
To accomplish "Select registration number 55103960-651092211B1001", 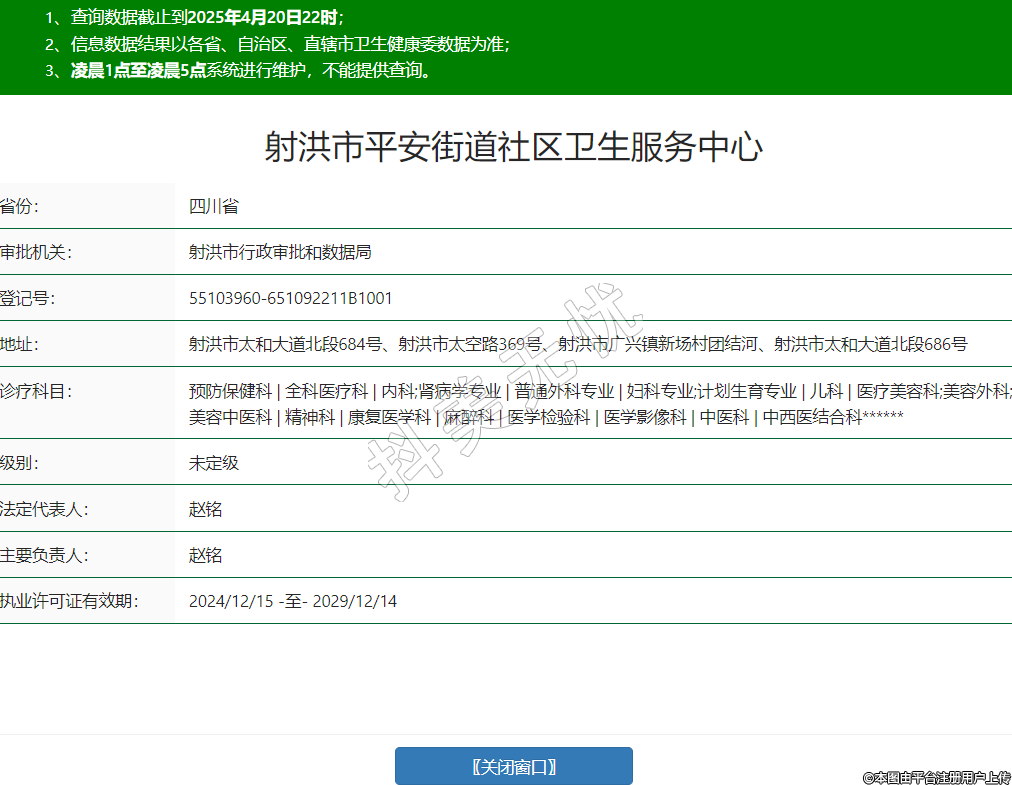I will (290, 298).
